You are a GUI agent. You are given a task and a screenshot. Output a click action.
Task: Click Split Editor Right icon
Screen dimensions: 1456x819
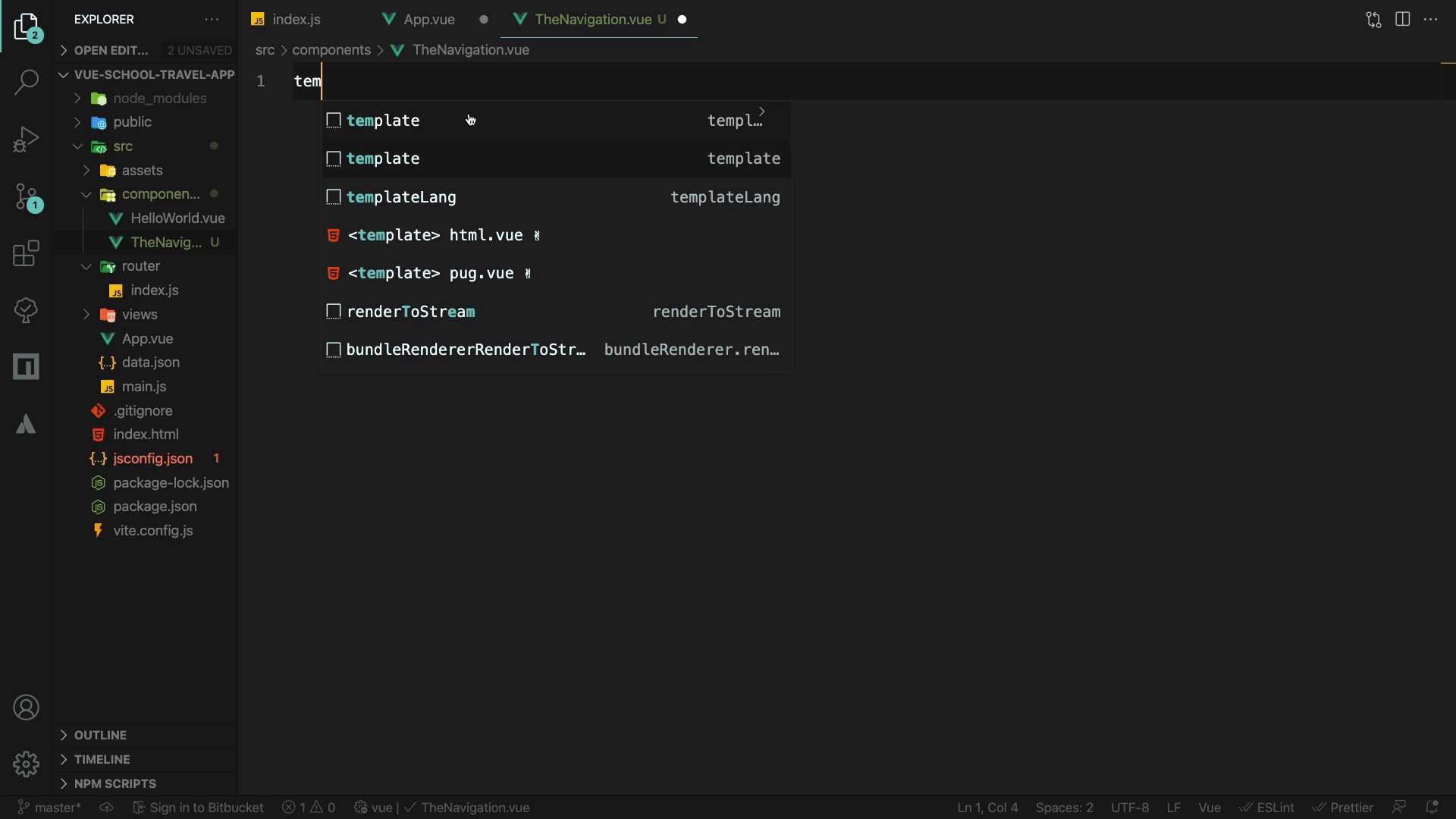1402,20
